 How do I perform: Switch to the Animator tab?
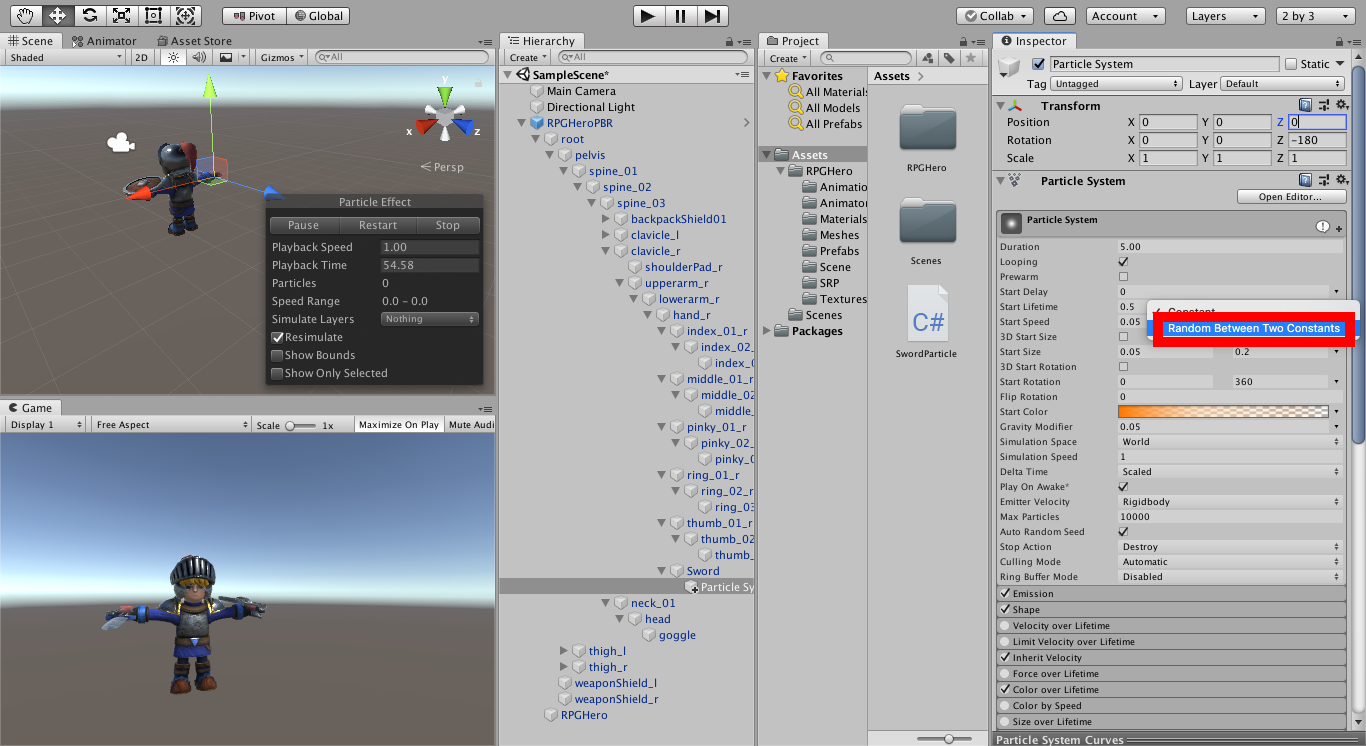click(104, 41)
